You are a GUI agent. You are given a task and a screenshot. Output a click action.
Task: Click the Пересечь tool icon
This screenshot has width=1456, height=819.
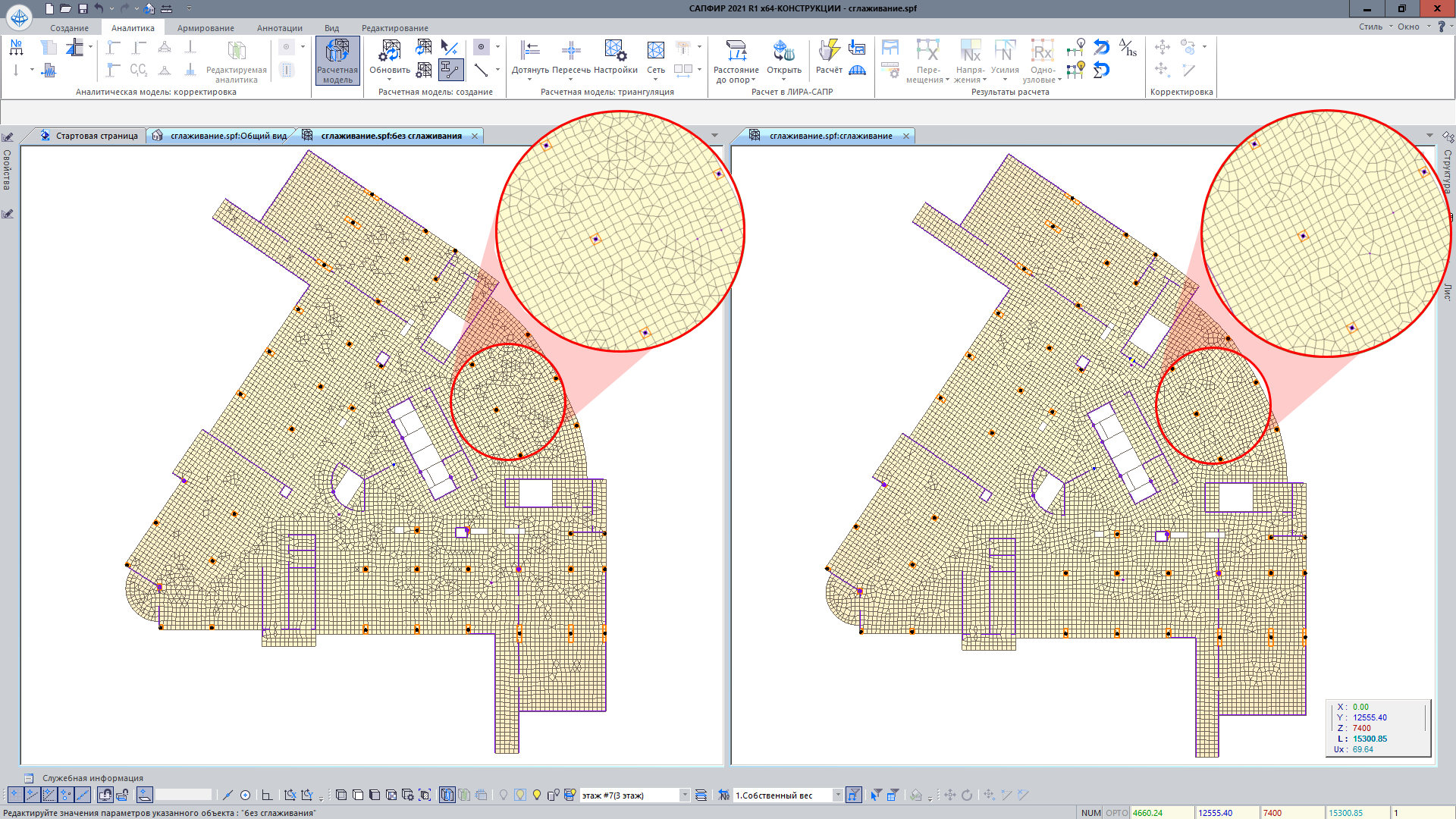(x=571, y=52)
